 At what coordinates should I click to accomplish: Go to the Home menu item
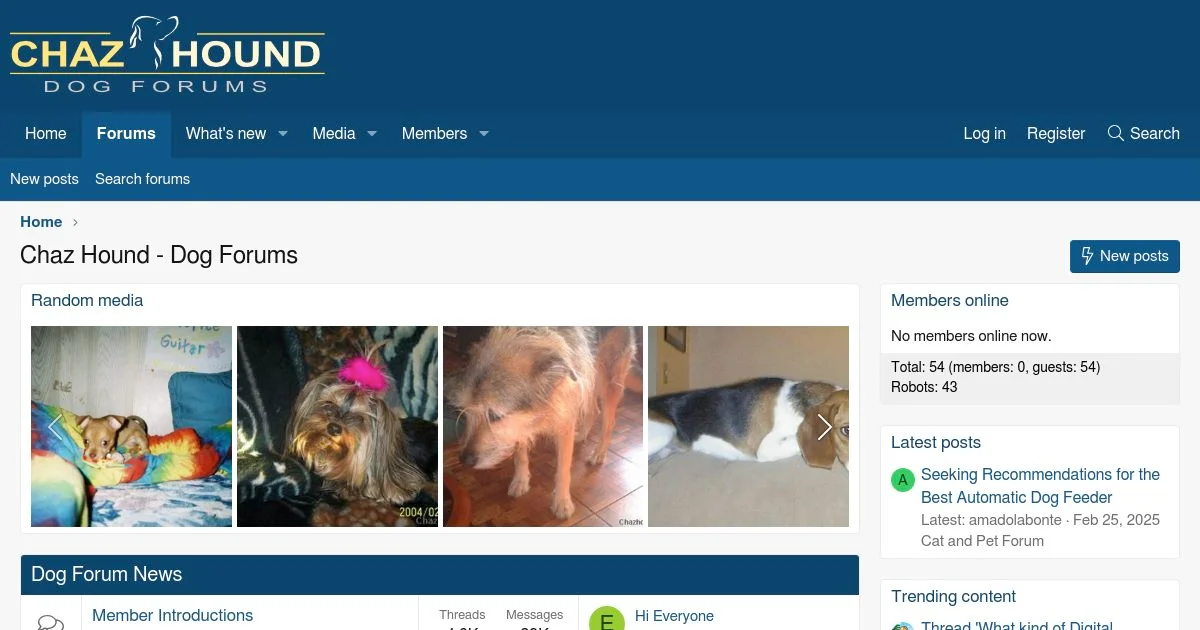[x=46, y=134]
